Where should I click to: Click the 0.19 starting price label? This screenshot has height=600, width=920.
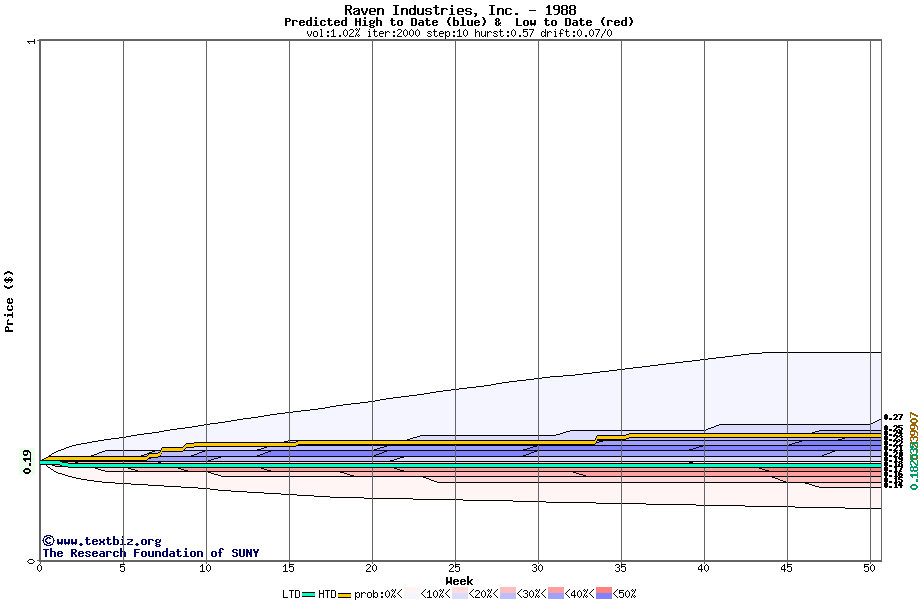[28, 461]
